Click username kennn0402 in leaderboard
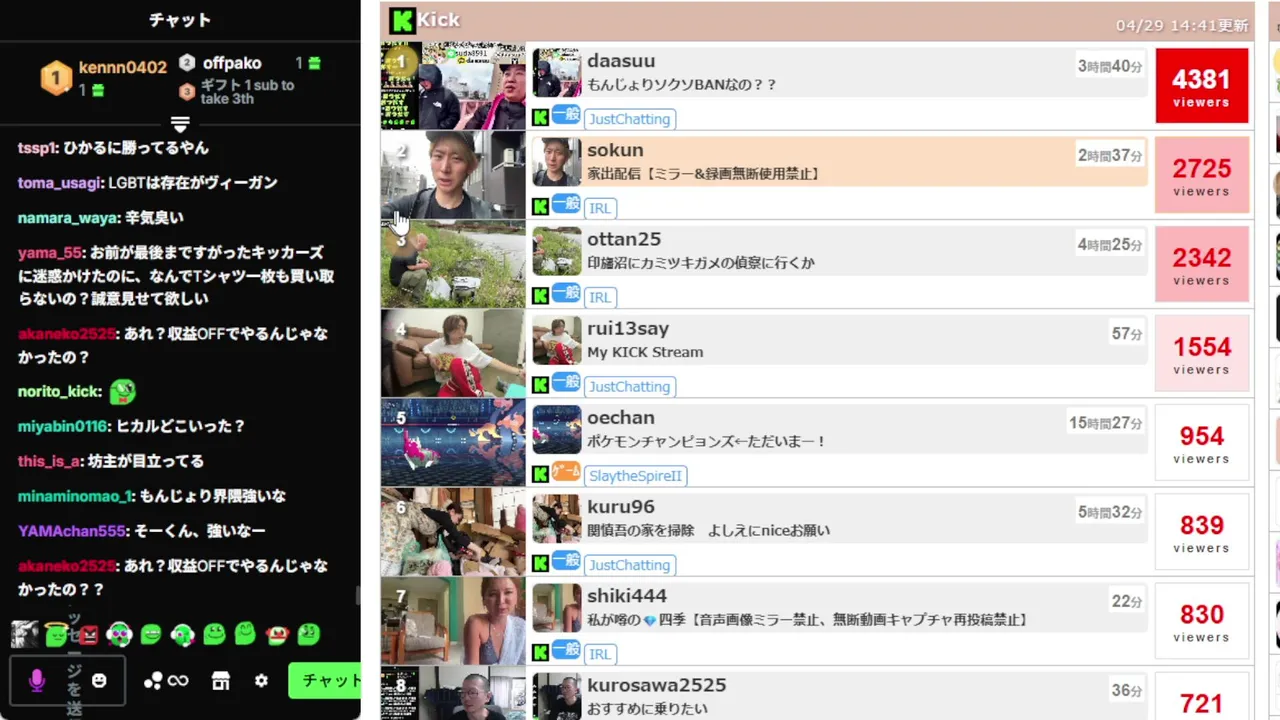The height and width of the screenshot is (720, 1280). point(123,67)
